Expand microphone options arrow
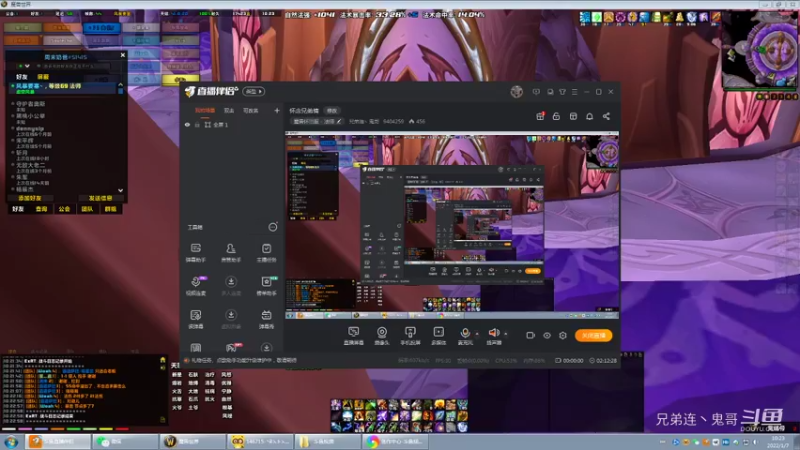Screen dimensions: 800x450 coord(478,334)
